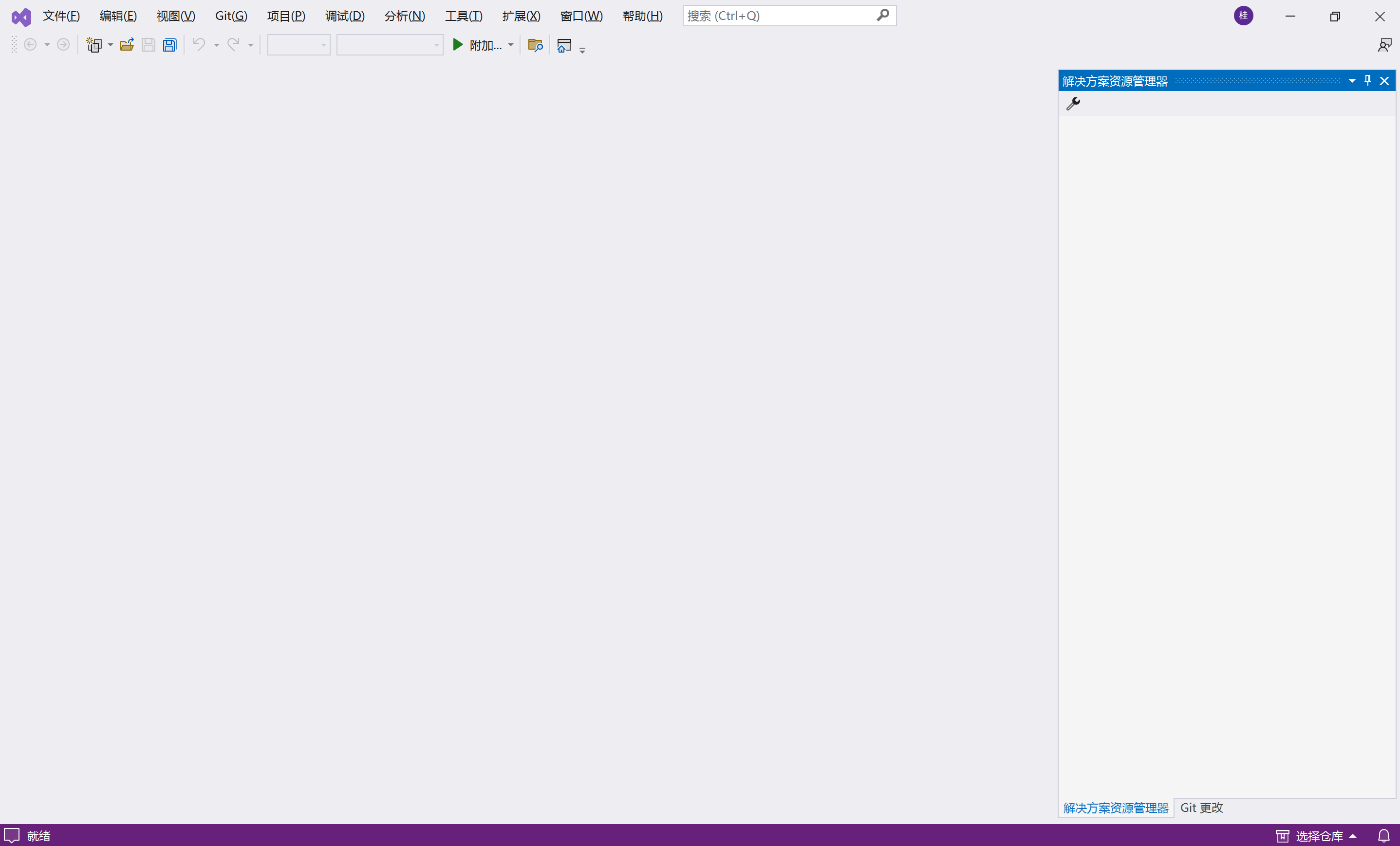Close the 解决方案资源管理器 panel
Viewport: 1400px width, 846px height.
(x=1384, y=81)
